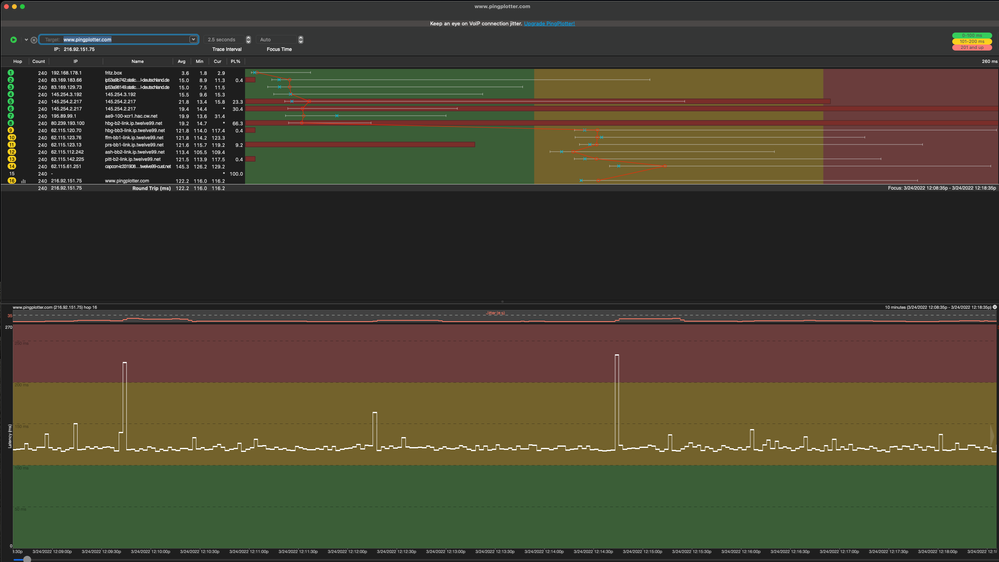Click the green 0-100 ms legend swatch
This screenshot has height=562, width=999.
pos(971,35)
